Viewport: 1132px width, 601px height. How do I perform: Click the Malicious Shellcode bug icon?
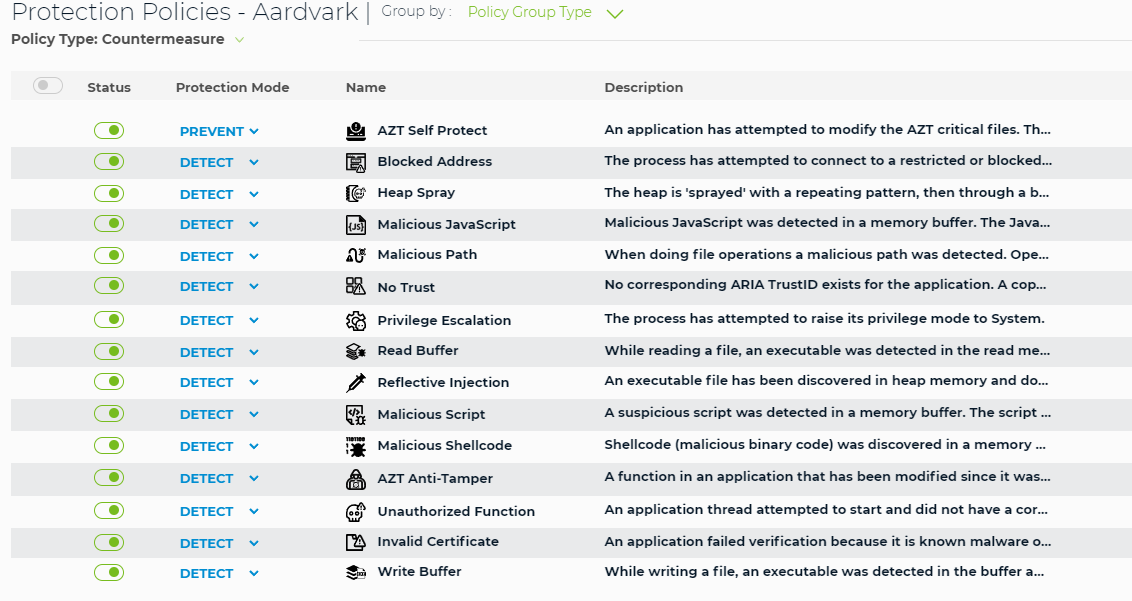(356, 446)
